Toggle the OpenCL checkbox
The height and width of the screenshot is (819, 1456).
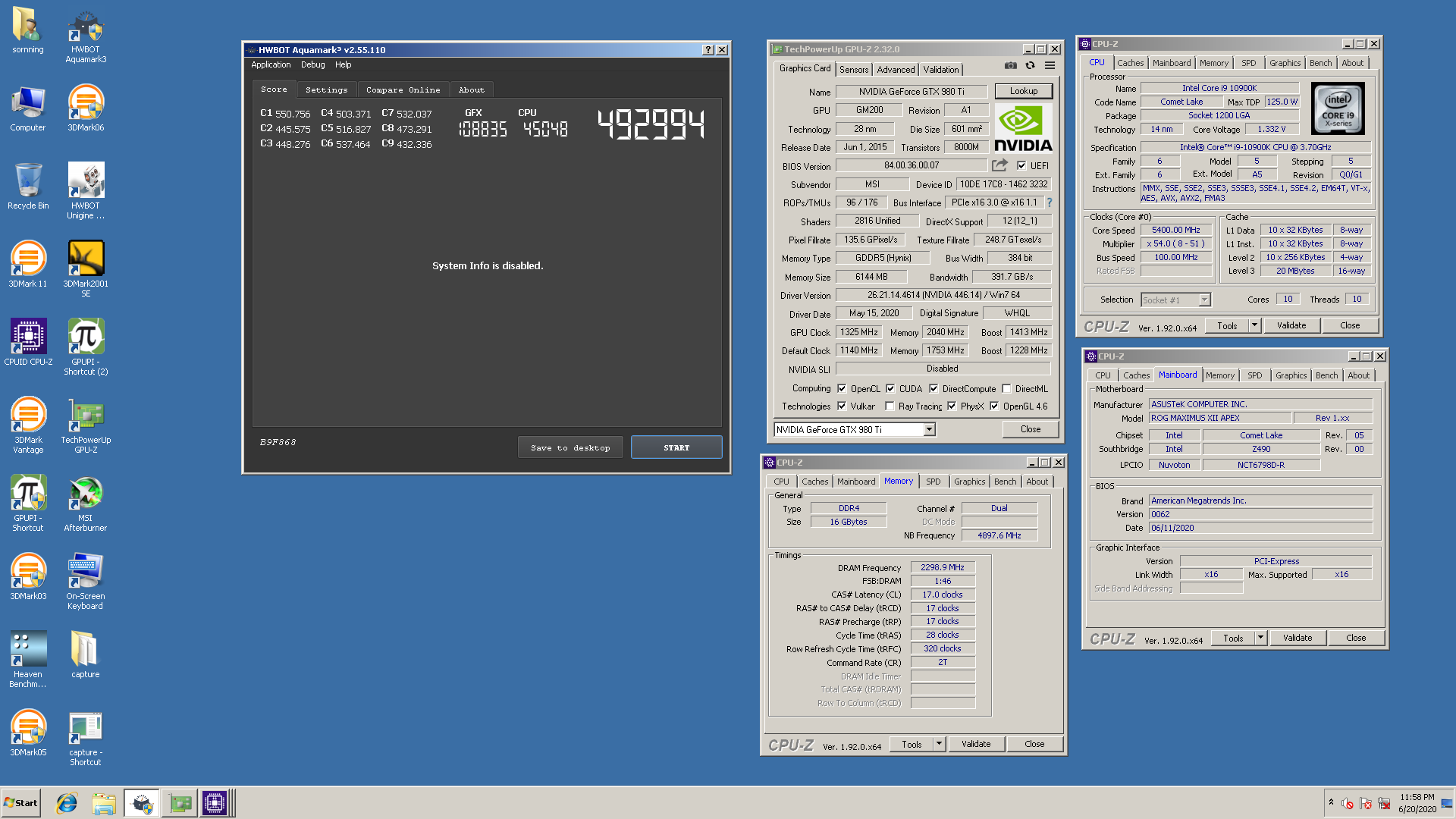click(842, 388)
